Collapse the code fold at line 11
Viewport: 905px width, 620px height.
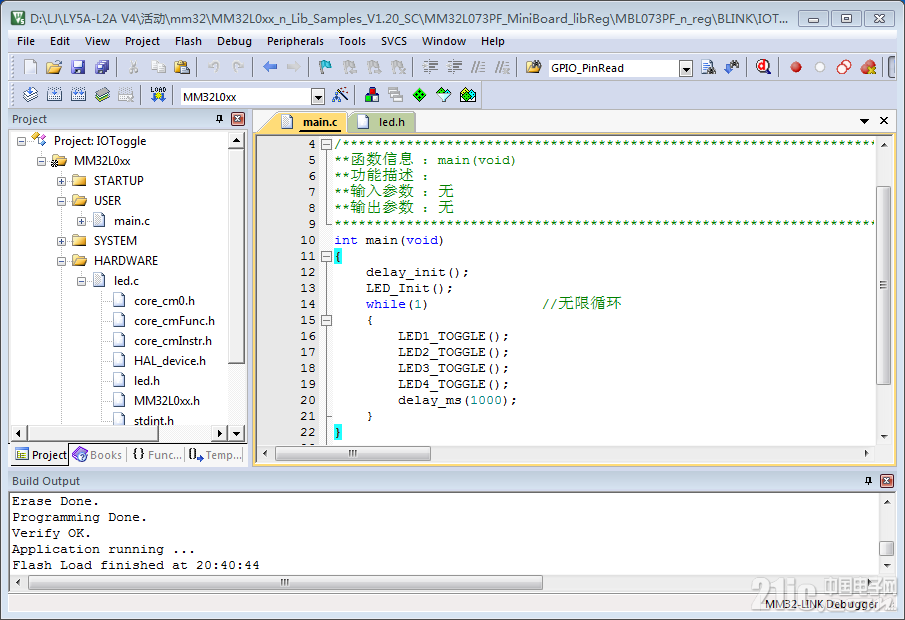coord(327,256)
